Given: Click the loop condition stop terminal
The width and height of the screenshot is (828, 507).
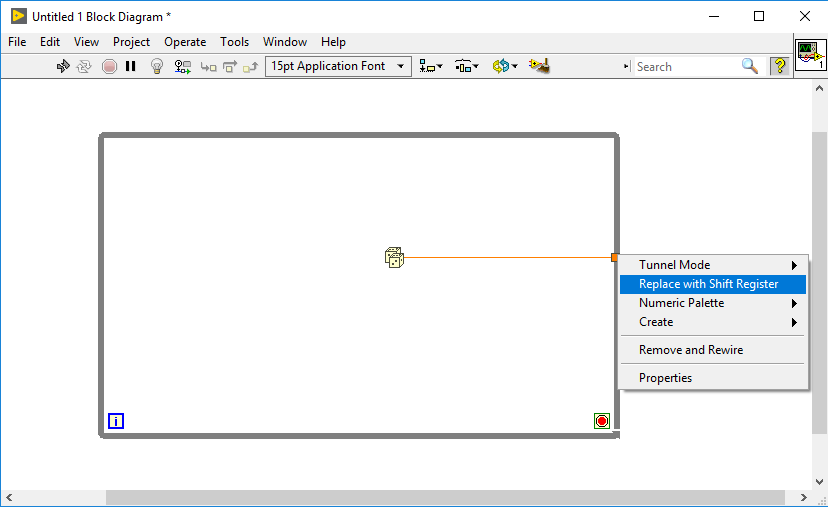Looking at the screenshot, I should click(602, 421).
